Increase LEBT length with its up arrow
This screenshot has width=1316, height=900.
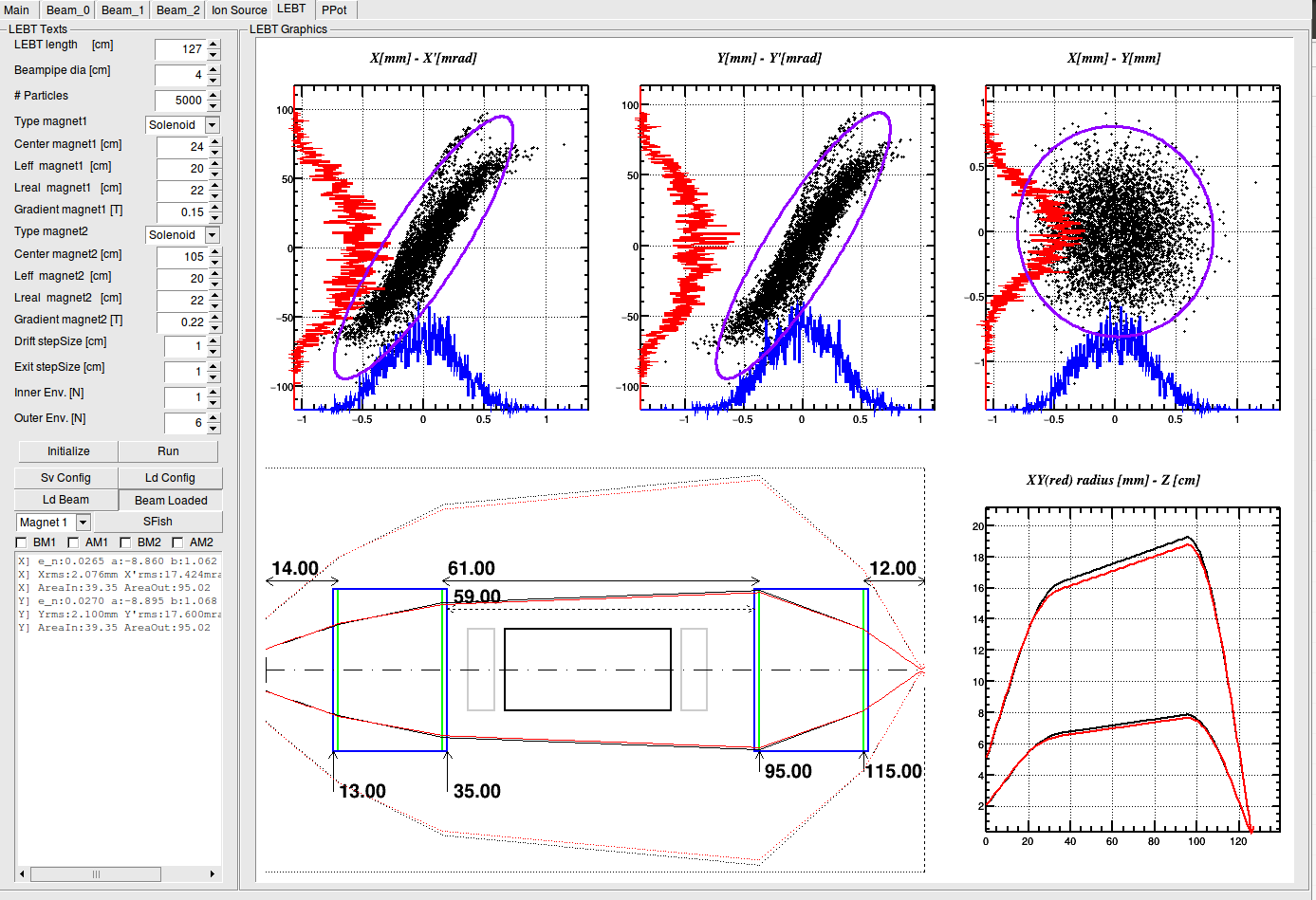pyautogui.click(x=213, y=44)
